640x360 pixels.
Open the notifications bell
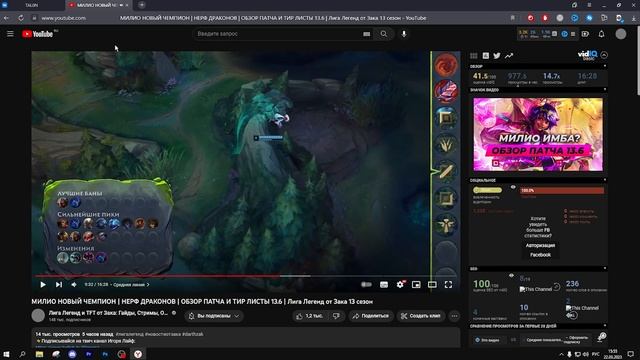click(x=601, y=34)
